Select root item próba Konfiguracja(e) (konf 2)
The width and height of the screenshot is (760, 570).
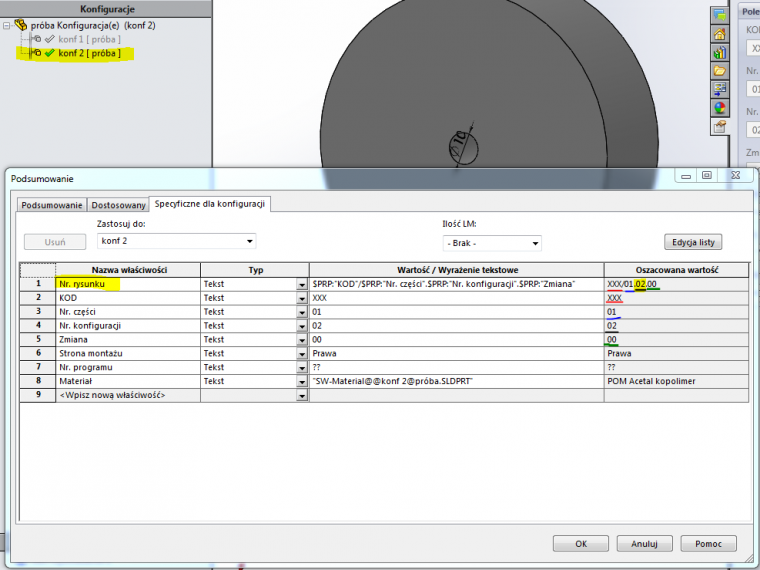93,25
